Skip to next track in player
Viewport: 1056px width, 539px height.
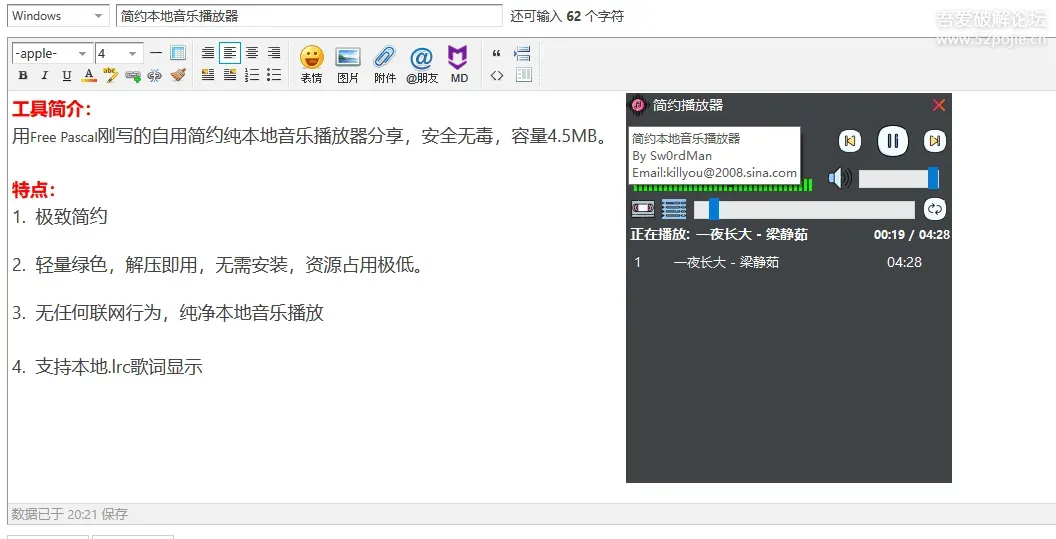935,141
